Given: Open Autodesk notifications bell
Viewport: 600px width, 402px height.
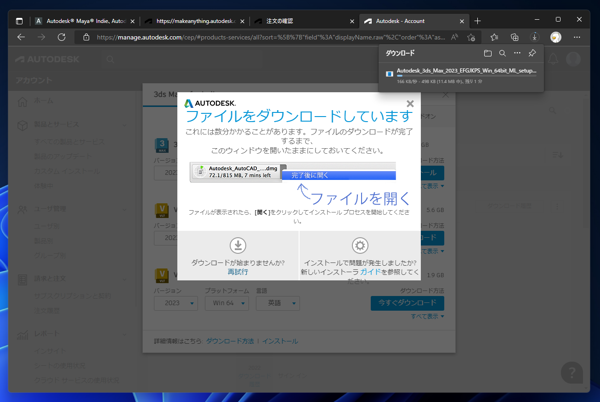Looking at the screenshot, I should pyautogui.click(x=553, y=59).
